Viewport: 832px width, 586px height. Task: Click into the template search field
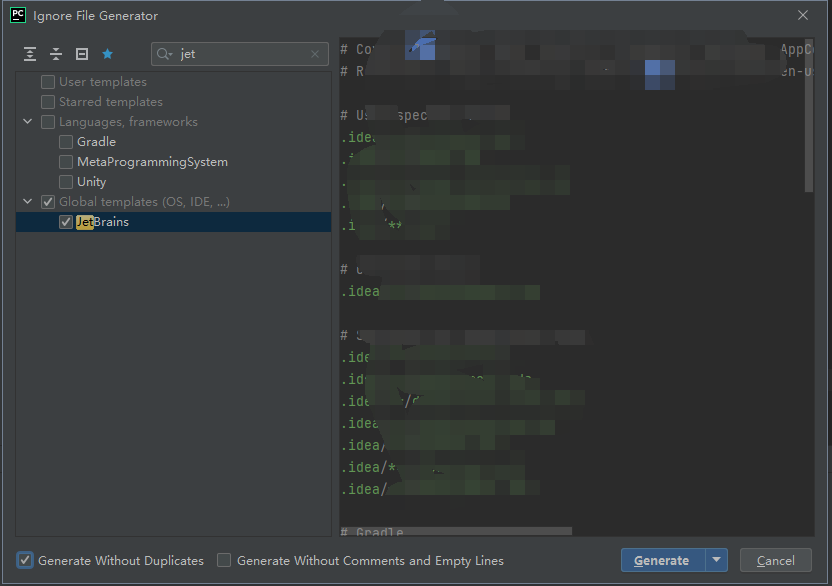click(241, 54)
